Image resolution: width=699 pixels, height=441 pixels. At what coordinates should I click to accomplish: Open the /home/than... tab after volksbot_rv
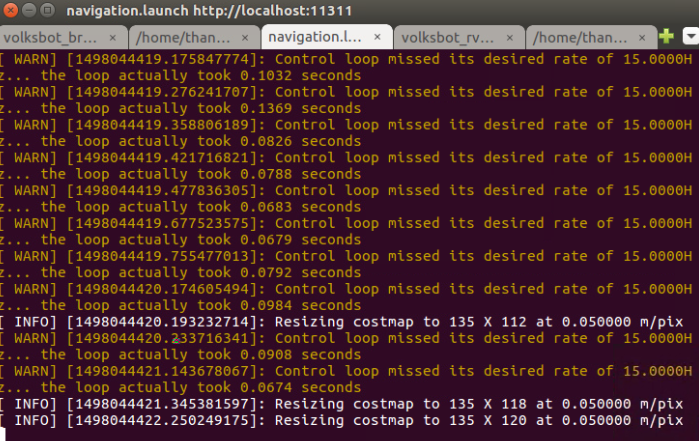580,38
